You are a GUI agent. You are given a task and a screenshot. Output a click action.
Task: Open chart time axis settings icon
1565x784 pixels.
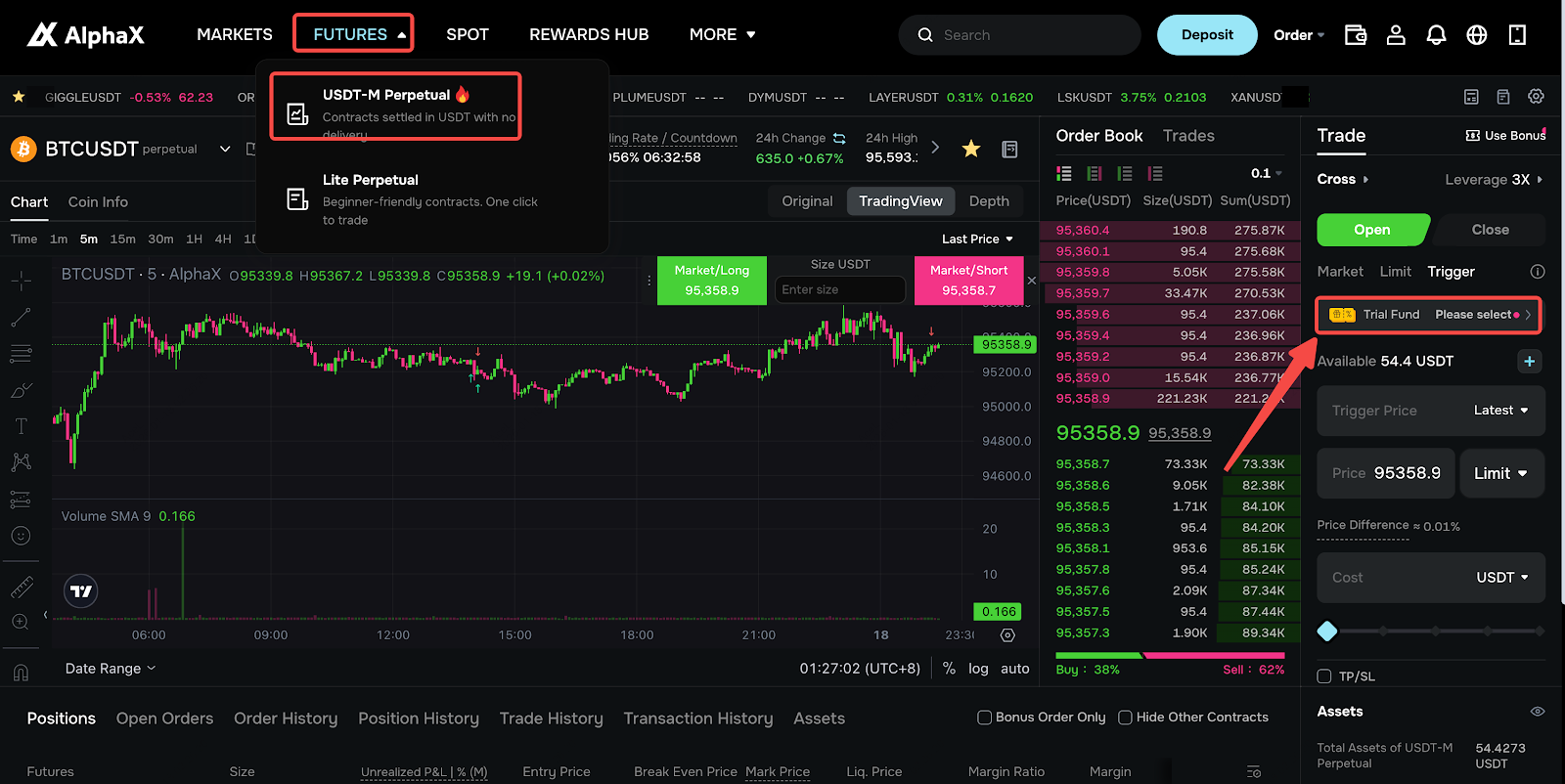coord(1007,635)
